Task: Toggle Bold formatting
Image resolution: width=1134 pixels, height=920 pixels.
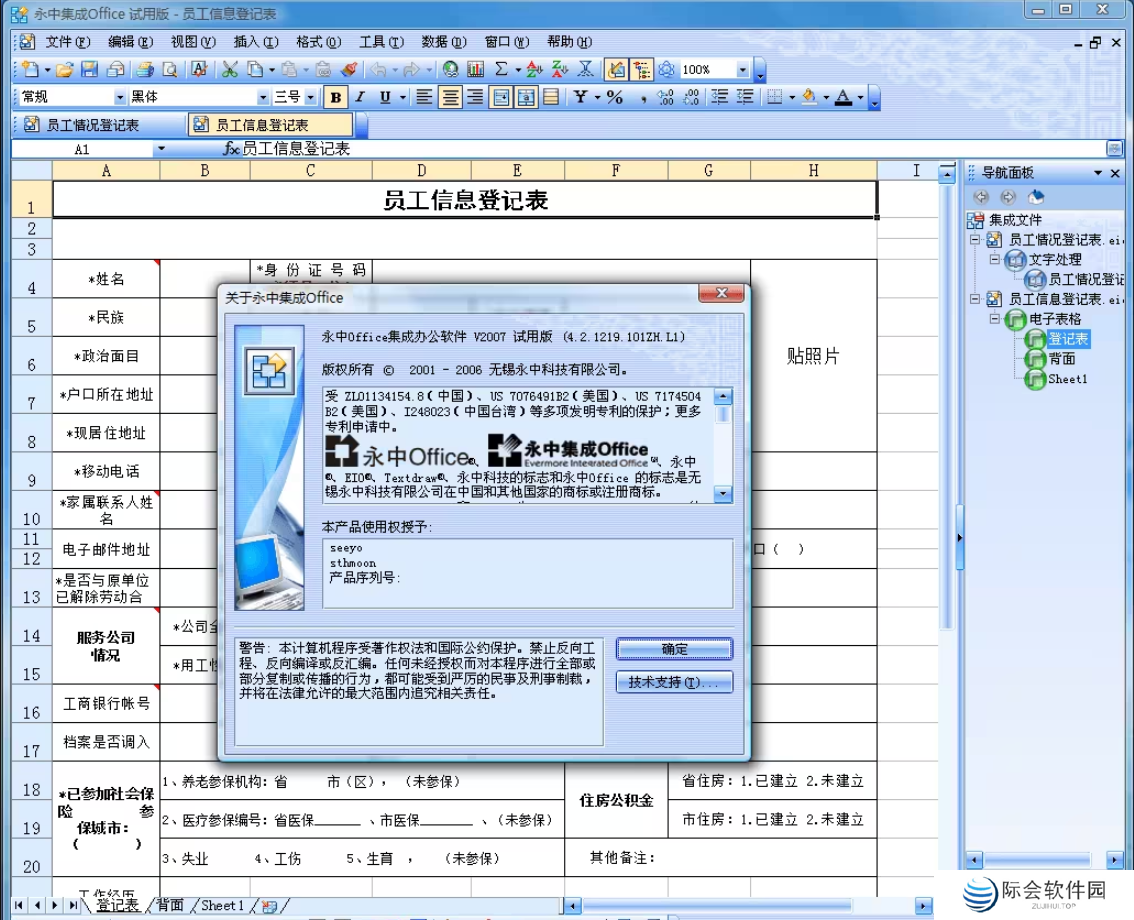Action: point(336,97)
